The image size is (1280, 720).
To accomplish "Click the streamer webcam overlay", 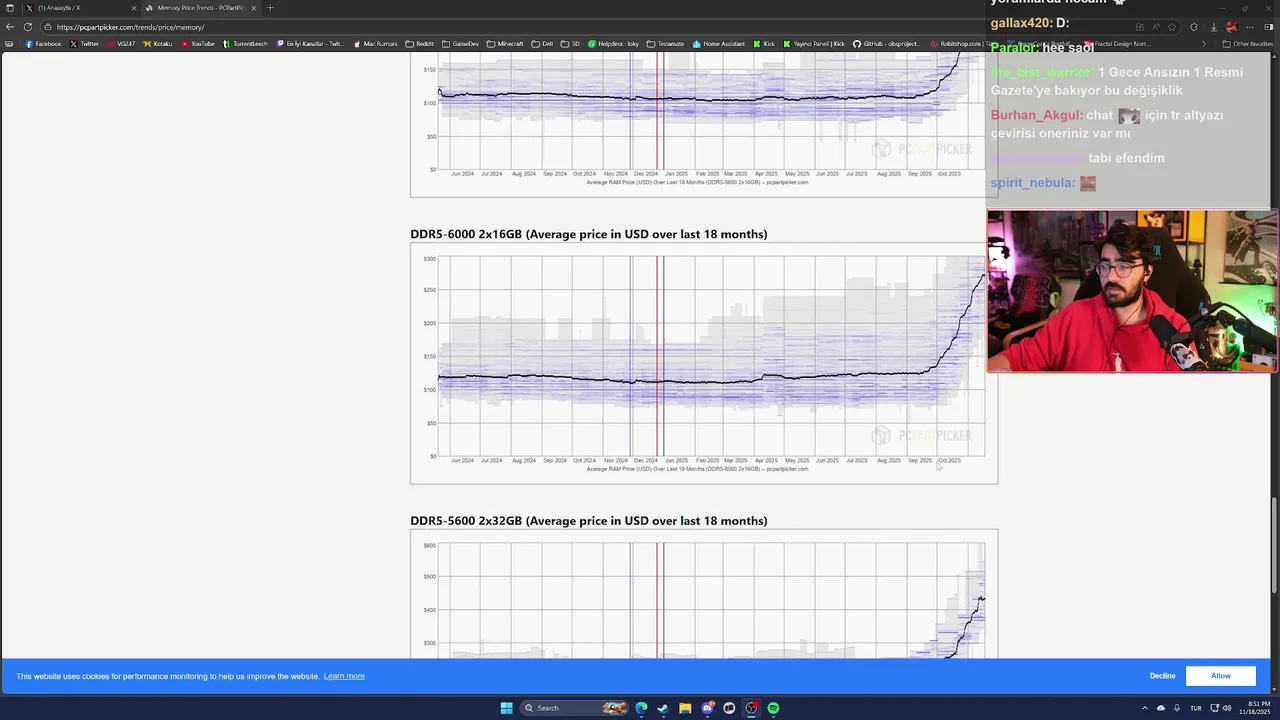I will 1132,291.
